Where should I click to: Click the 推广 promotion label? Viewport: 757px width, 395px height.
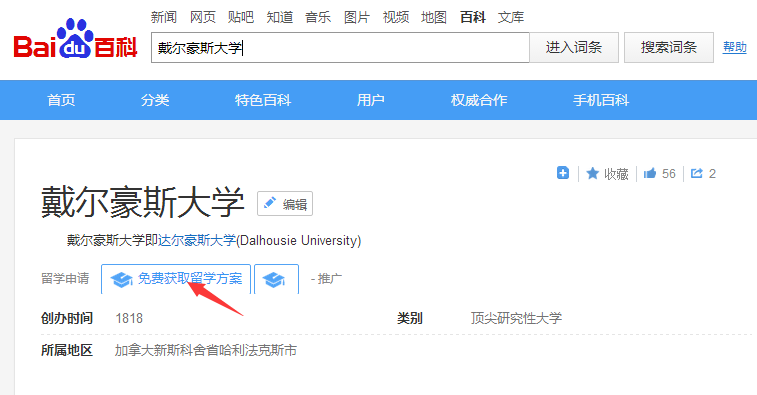[330, 279]
